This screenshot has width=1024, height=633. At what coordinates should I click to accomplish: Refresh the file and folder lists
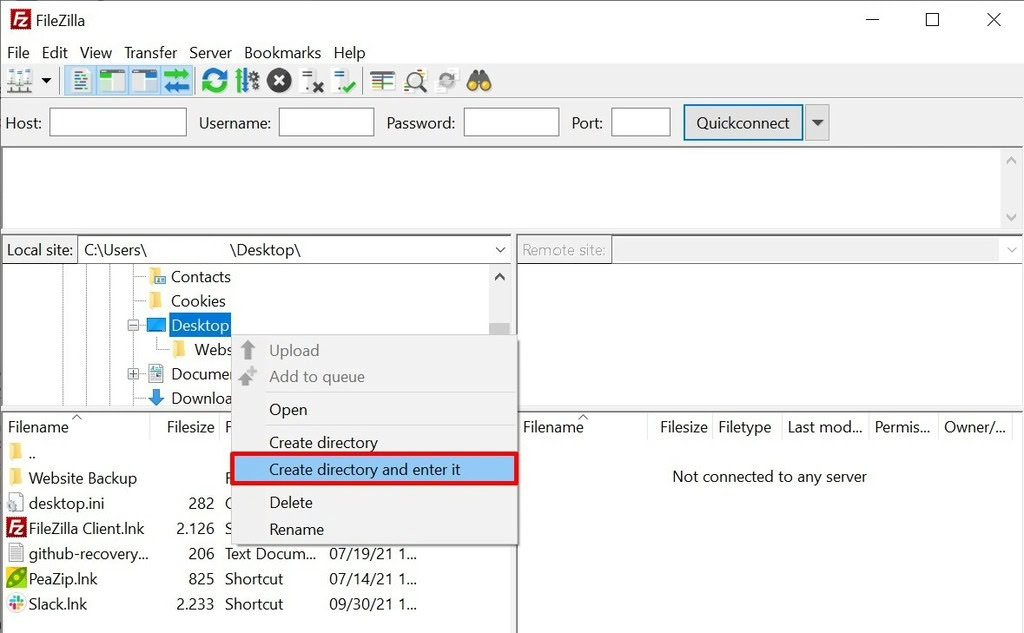214,80
